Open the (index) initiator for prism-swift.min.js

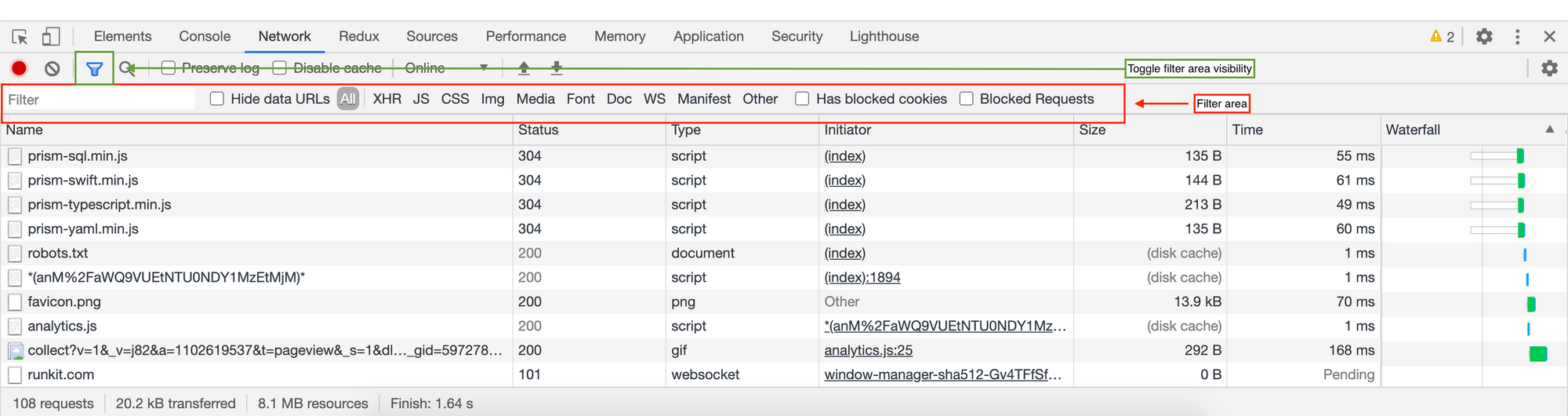pyautogui.click(x=844, y=181)
